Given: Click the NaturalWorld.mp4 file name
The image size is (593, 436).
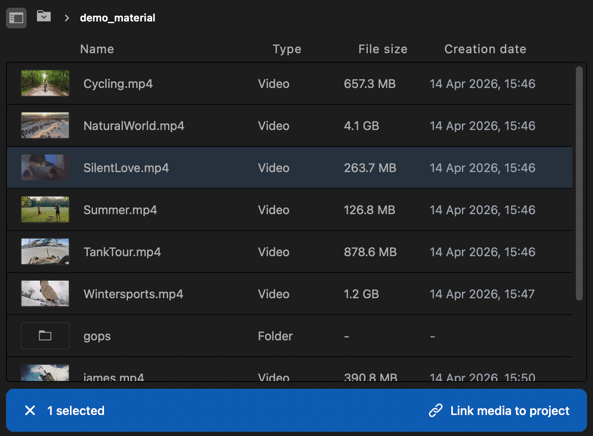Looking at the screenshot, I should coord(134,126).
